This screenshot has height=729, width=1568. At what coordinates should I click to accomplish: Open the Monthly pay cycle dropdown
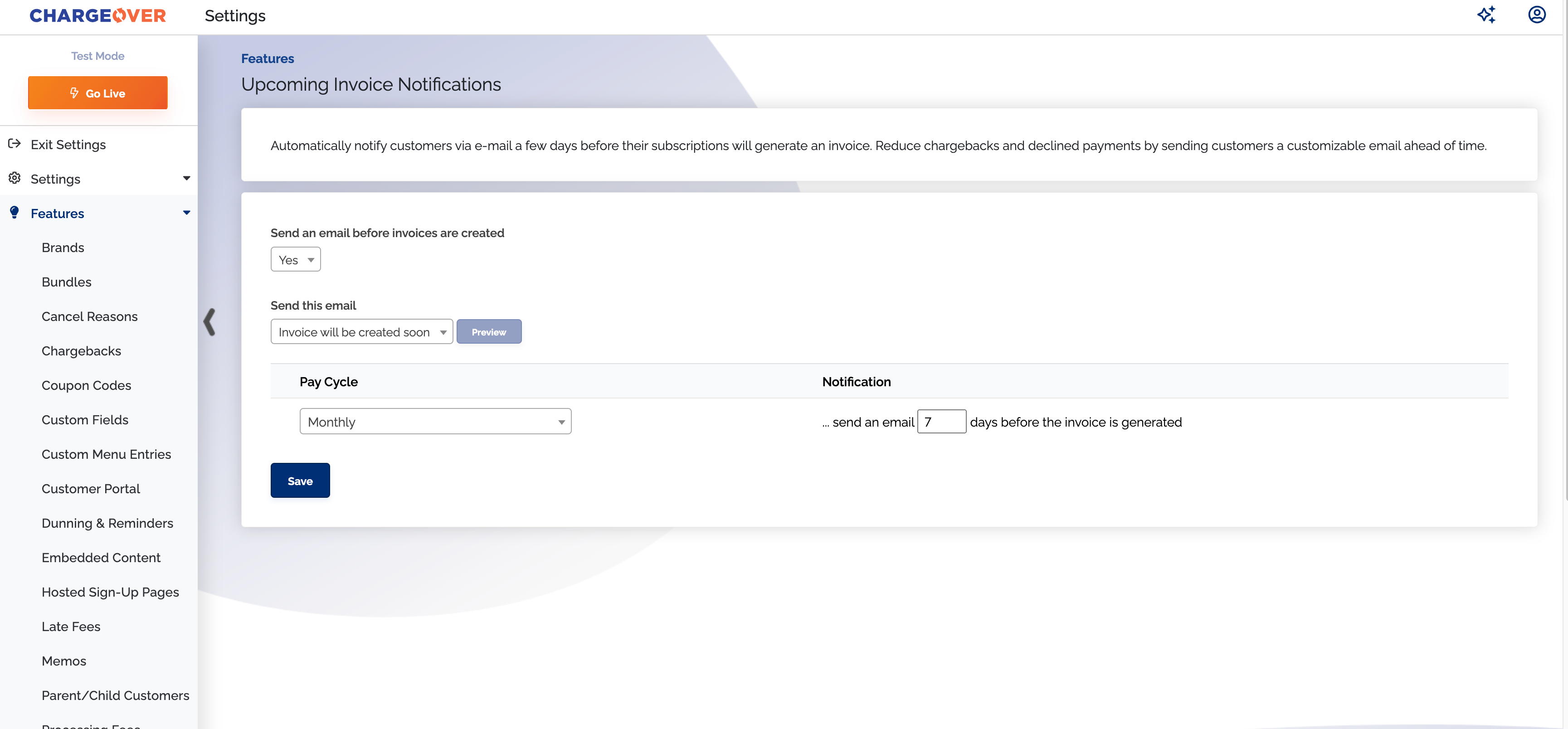coord(435,422)
